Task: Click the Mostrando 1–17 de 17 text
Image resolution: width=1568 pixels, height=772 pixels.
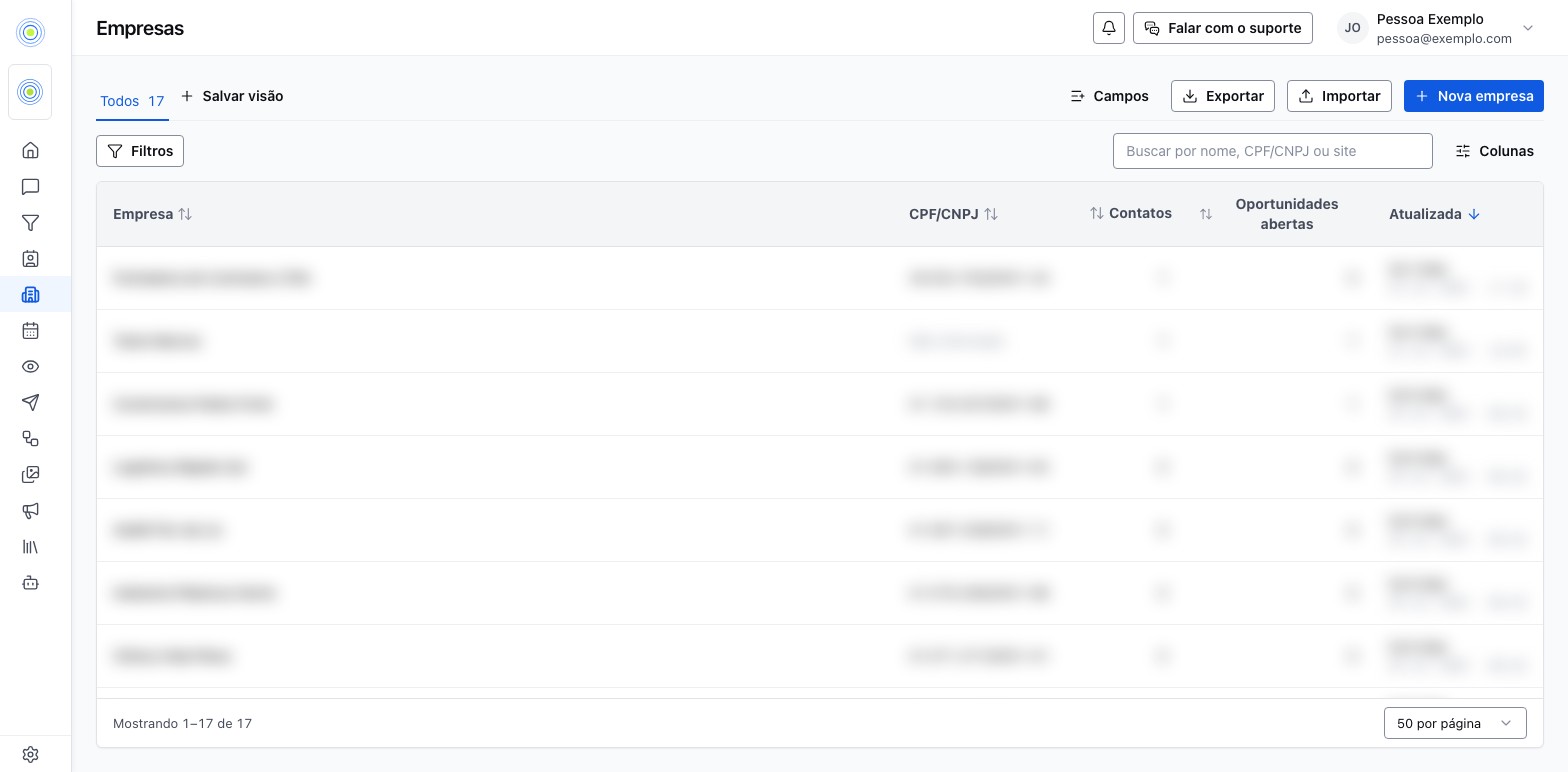Action: click(x=182, y=723)
